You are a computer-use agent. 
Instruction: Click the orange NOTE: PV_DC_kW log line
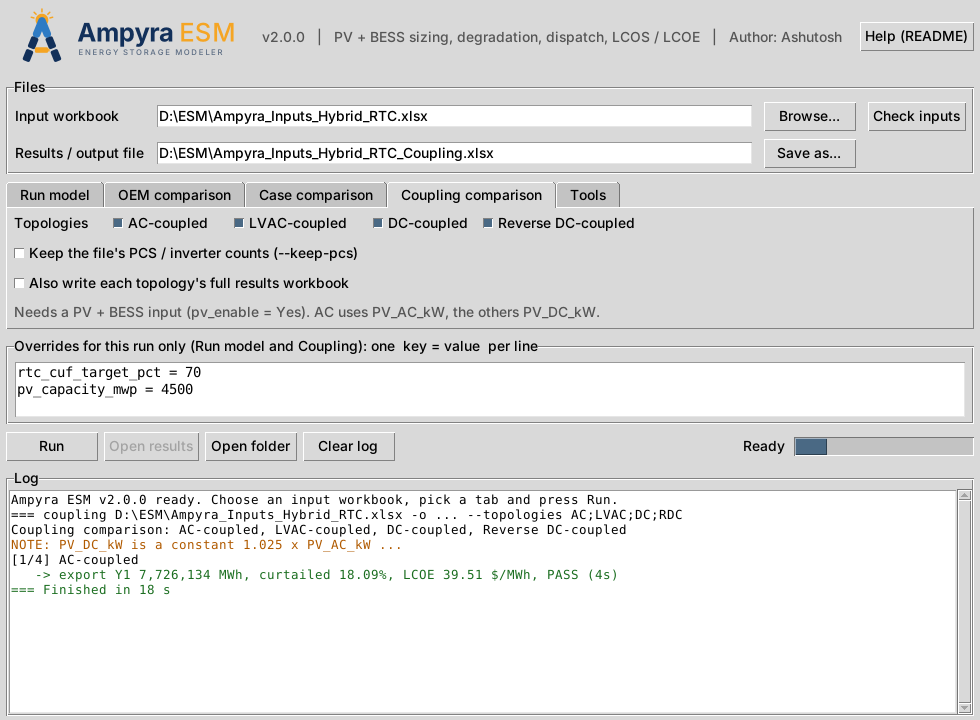pyautogui.click(x=206, y=545)
